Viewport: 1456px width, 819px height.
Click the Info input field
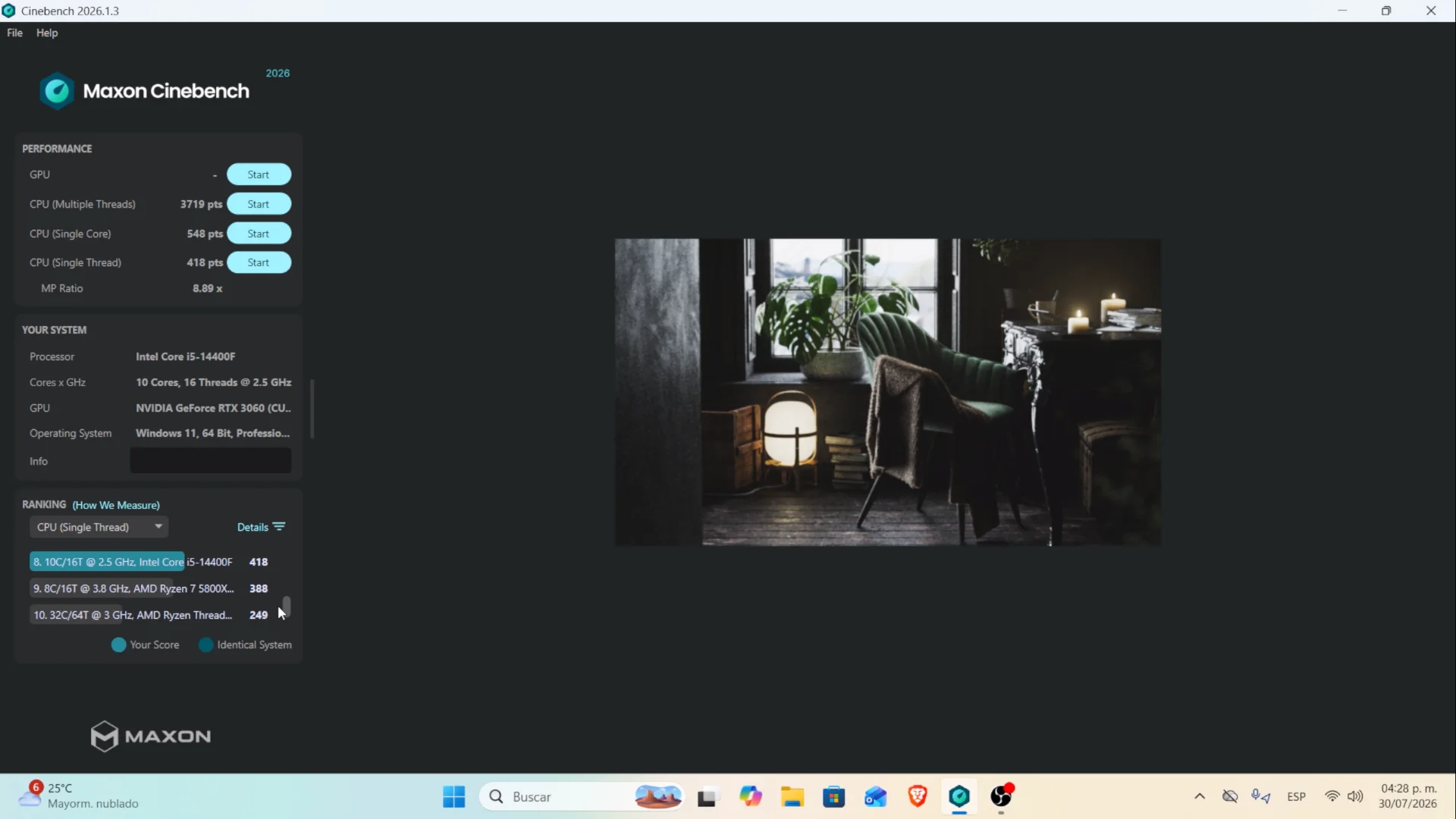coord(210,460)
